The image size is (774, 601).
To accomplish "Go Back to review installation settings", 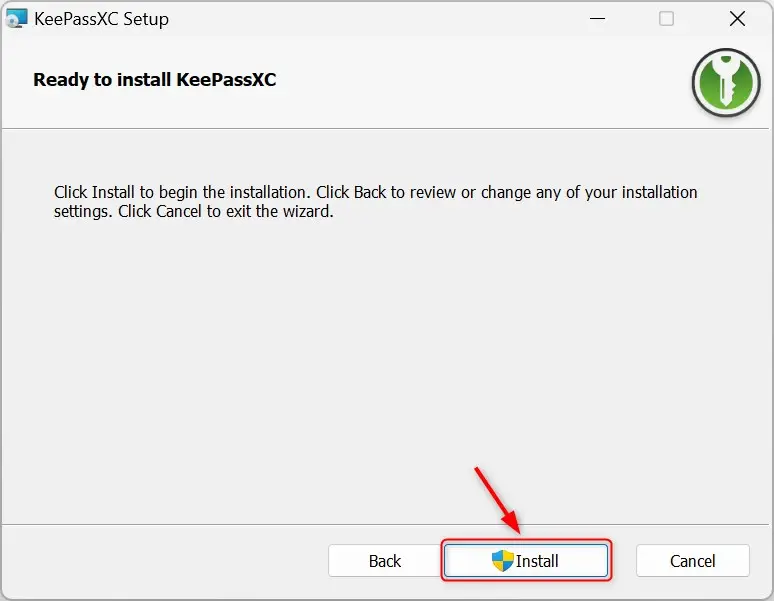I will click(x=385, y=561).
